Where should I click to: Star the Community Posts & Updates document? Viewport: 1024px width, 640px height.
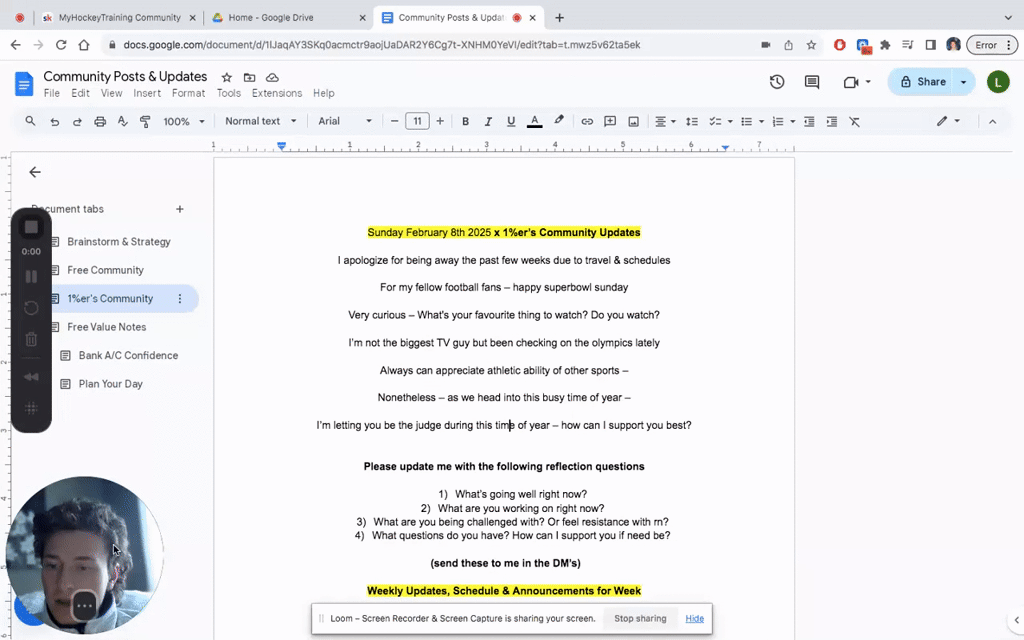click(x=227, y=77)
